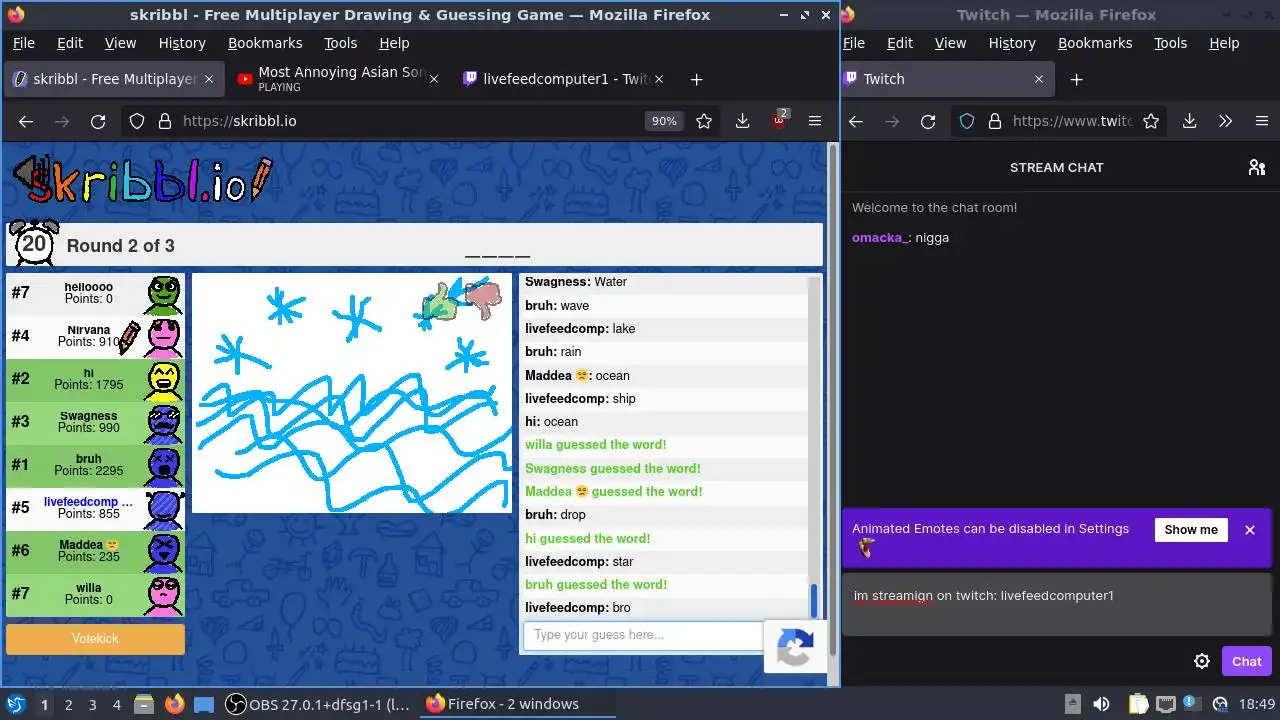1280x720 pixels.
Task: Dismiss the Animated Emotes notice
Action: point(1249,530)
